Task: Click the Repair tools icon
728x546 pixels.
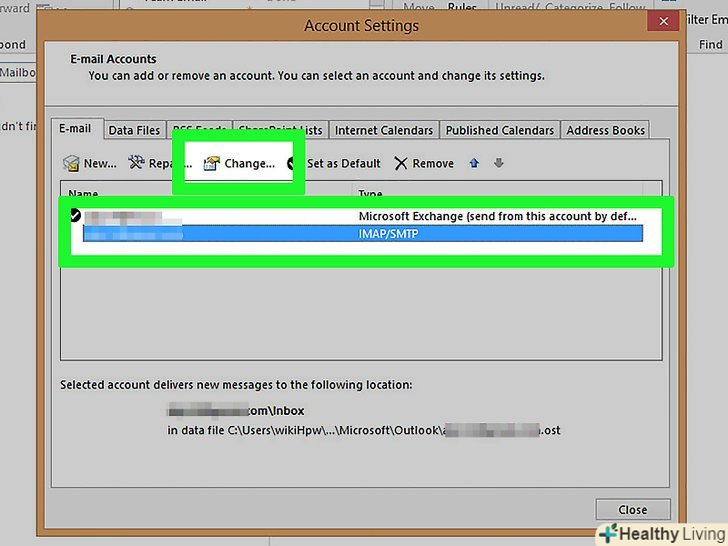Action: click(136, 162)
